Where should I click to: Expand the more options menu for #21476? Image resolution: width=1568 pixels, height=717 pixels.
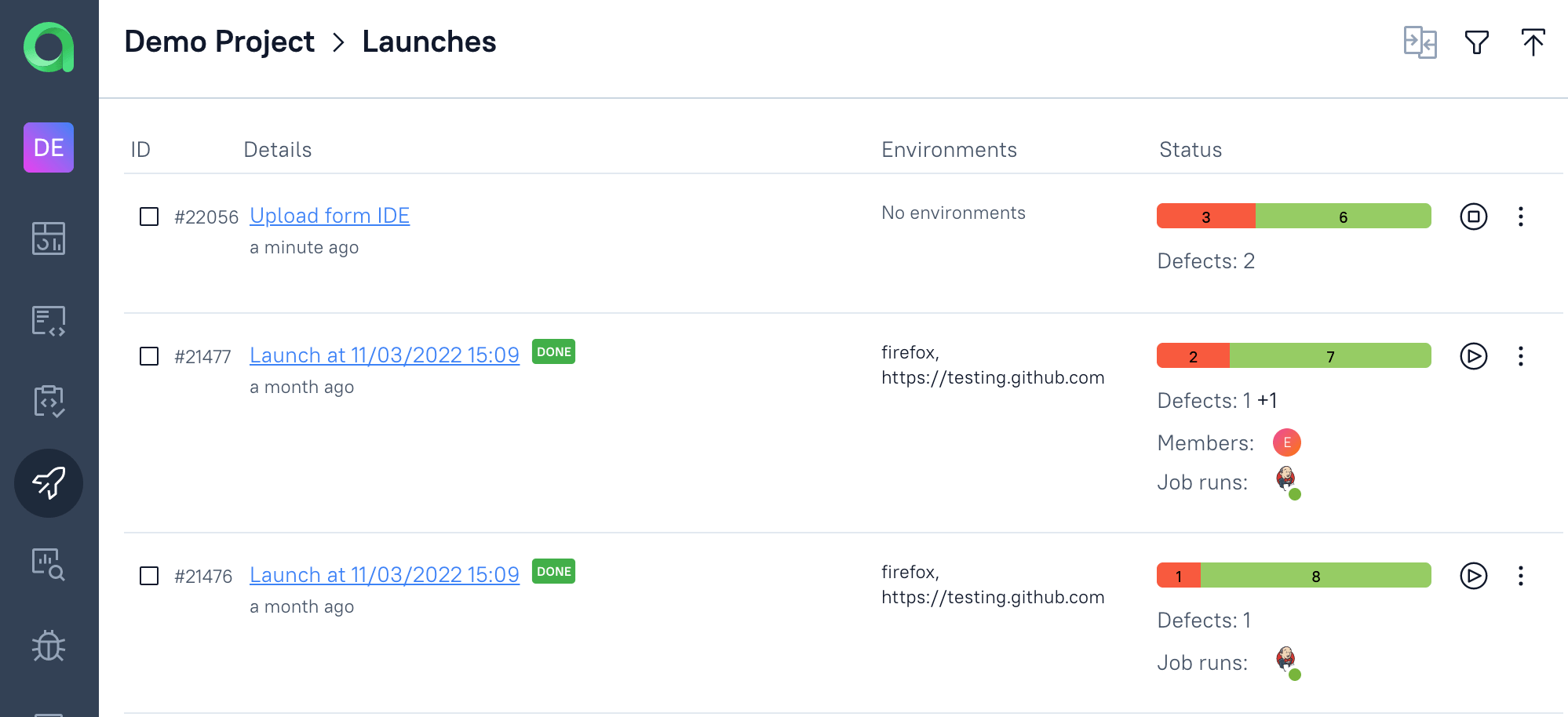1520,576
